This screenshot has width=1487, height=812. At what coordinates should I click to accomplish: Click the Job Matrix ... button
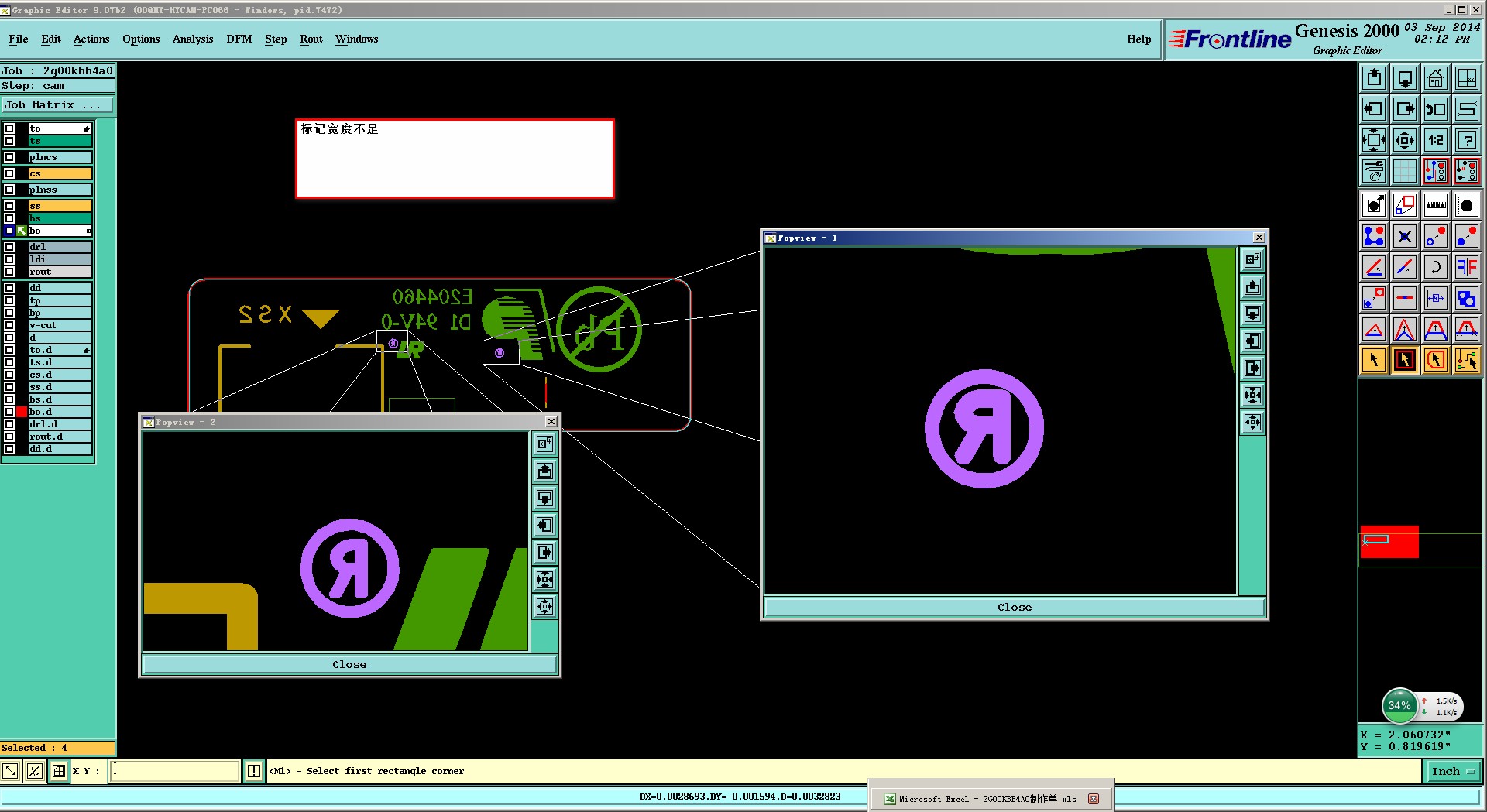(x=57, y=104)
